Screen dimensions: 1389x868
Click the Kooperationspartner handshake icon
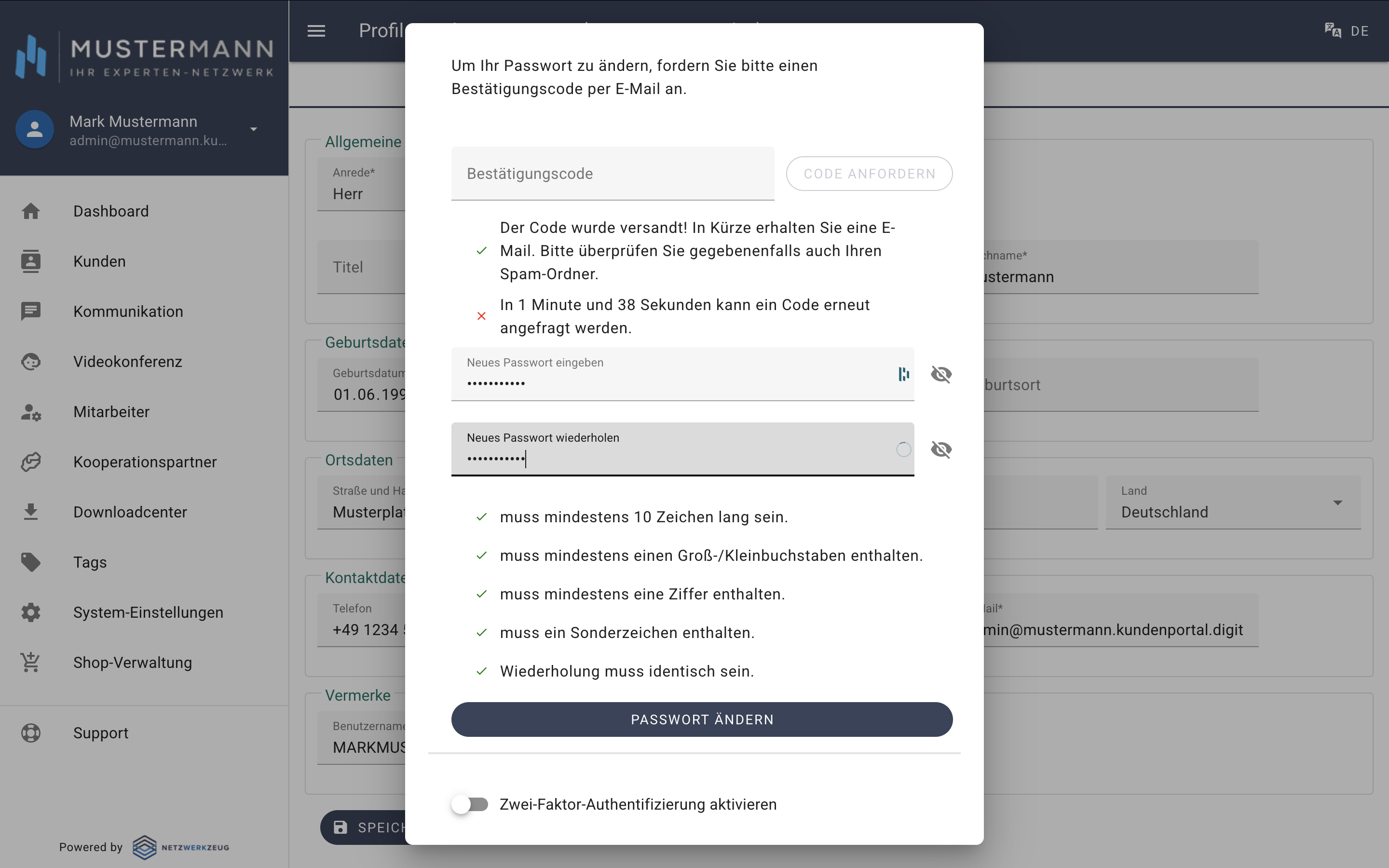[x=31, y=462]
